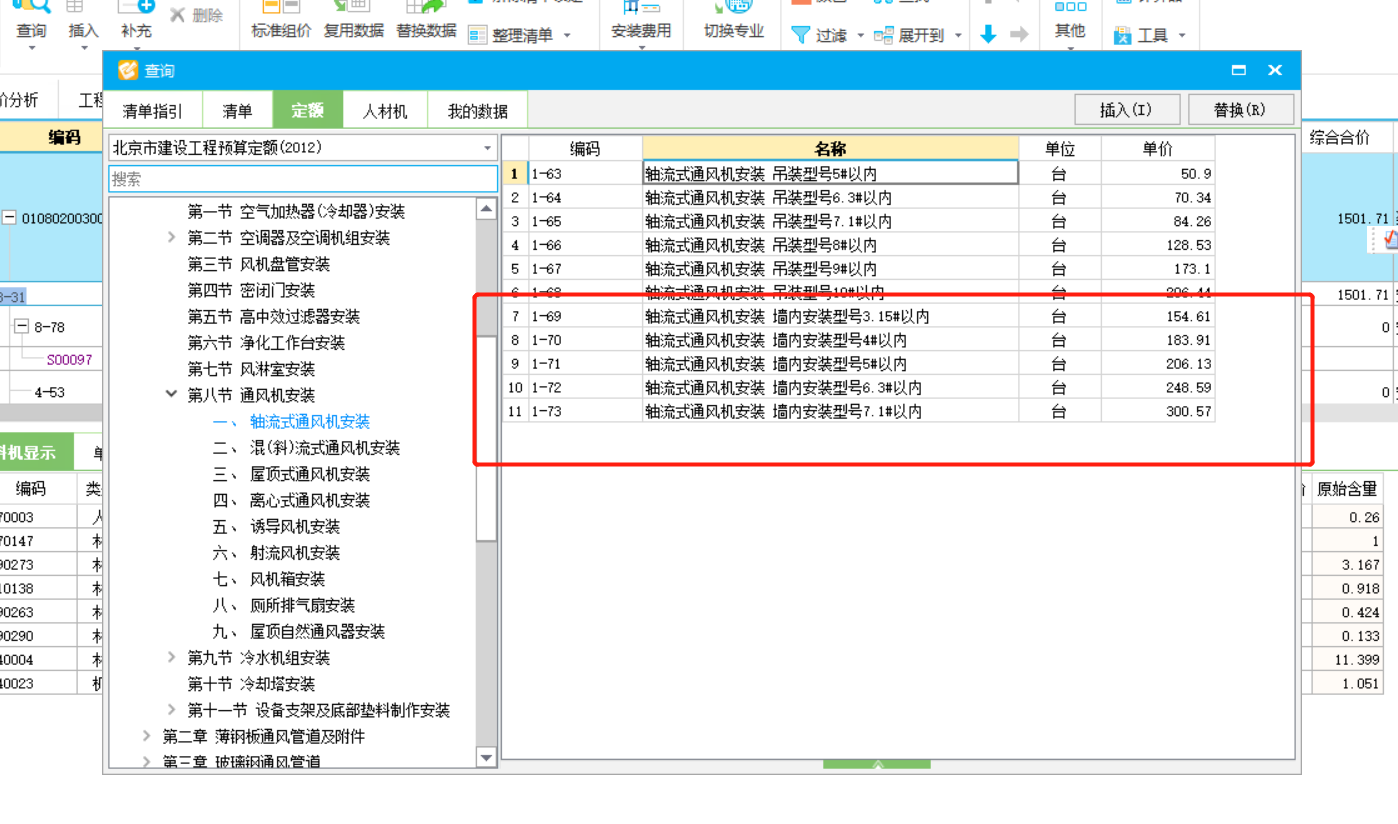Image resolution: width=1398 pixels, height=824 pixels.
Task: Select 二、混(斜)流式通风机安装
Action: coord(306,448)
